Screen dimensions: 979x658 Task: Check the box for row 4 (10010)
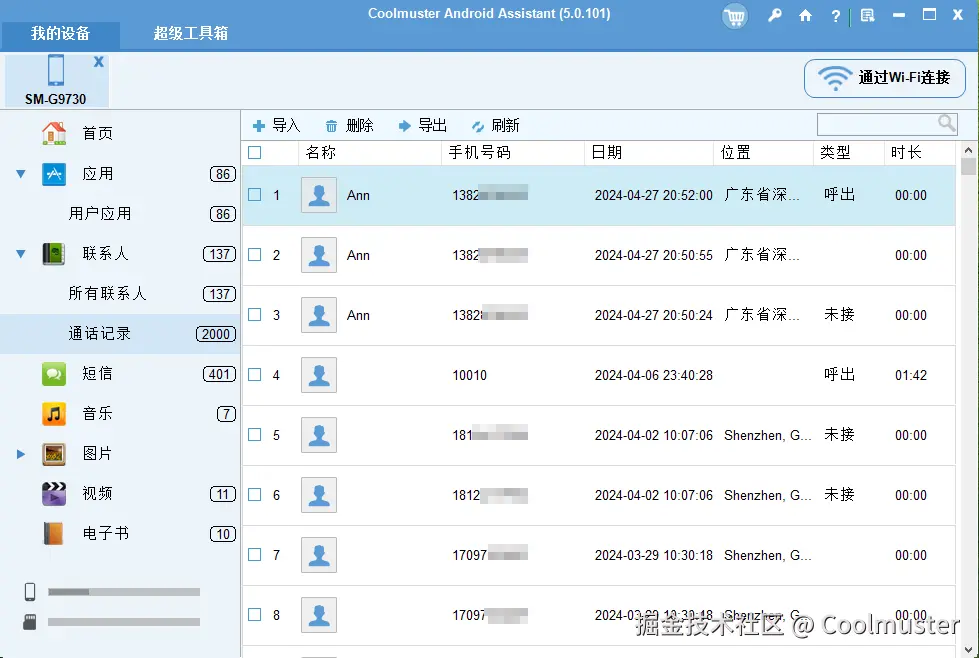(x=255, y=375)
